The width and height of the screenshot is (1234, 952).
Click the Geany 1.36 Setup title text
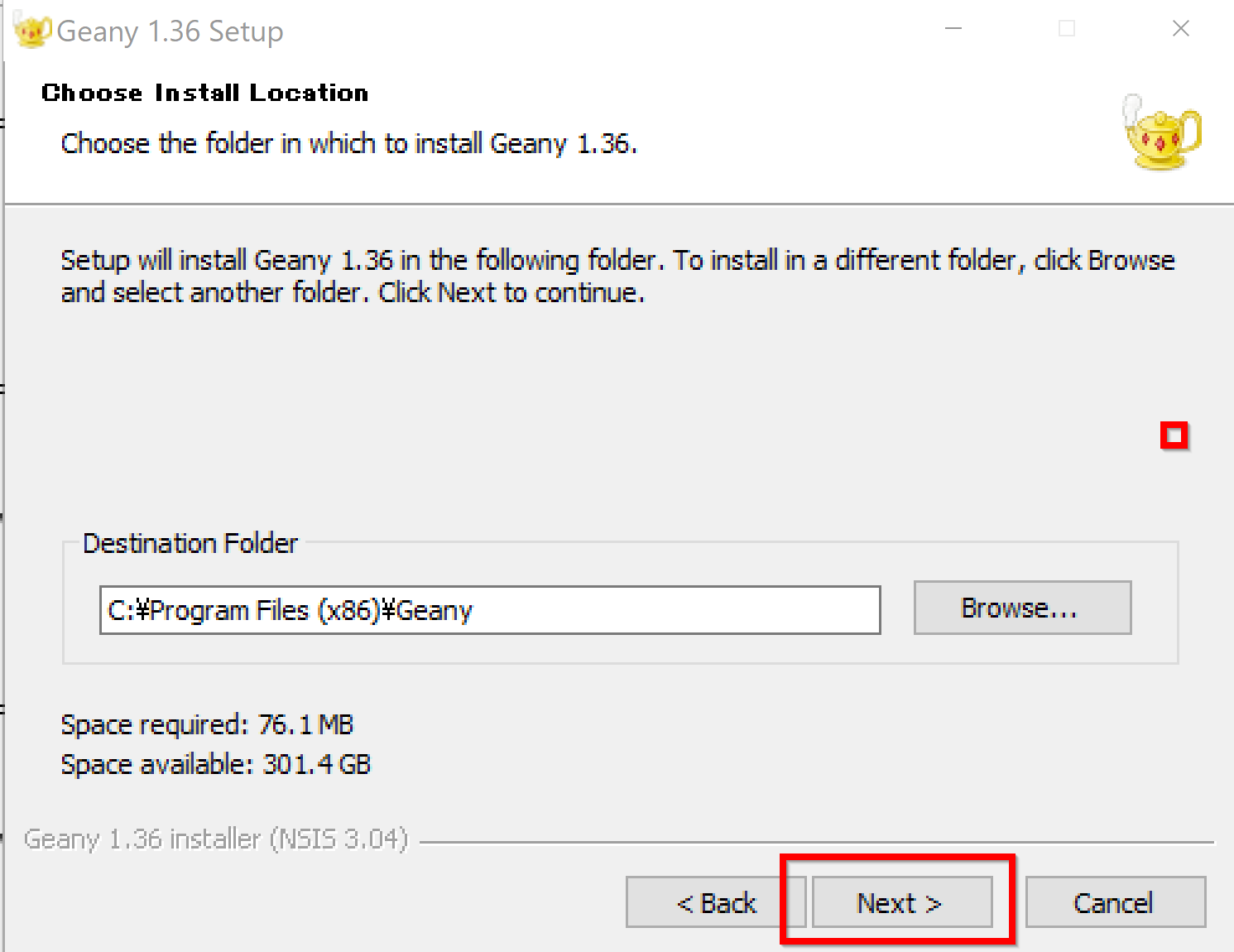(170, 31)
